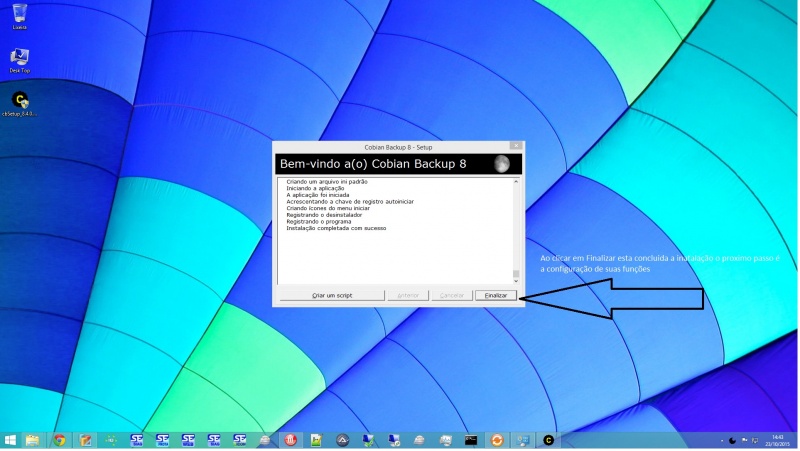Click the moon logo in setup header
Viewport: 800px width, 451px height.
coord(501,163)
